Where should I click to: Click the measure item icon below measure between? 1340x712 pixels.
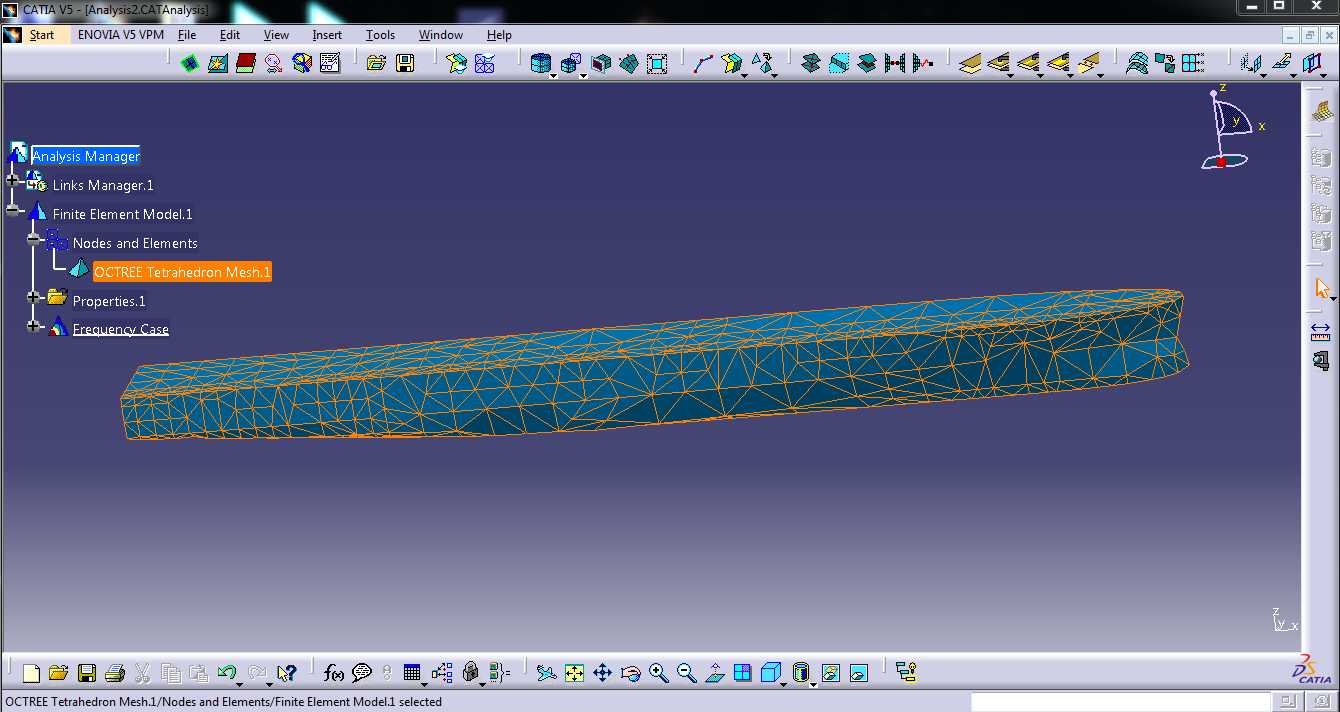point(1321,360)
